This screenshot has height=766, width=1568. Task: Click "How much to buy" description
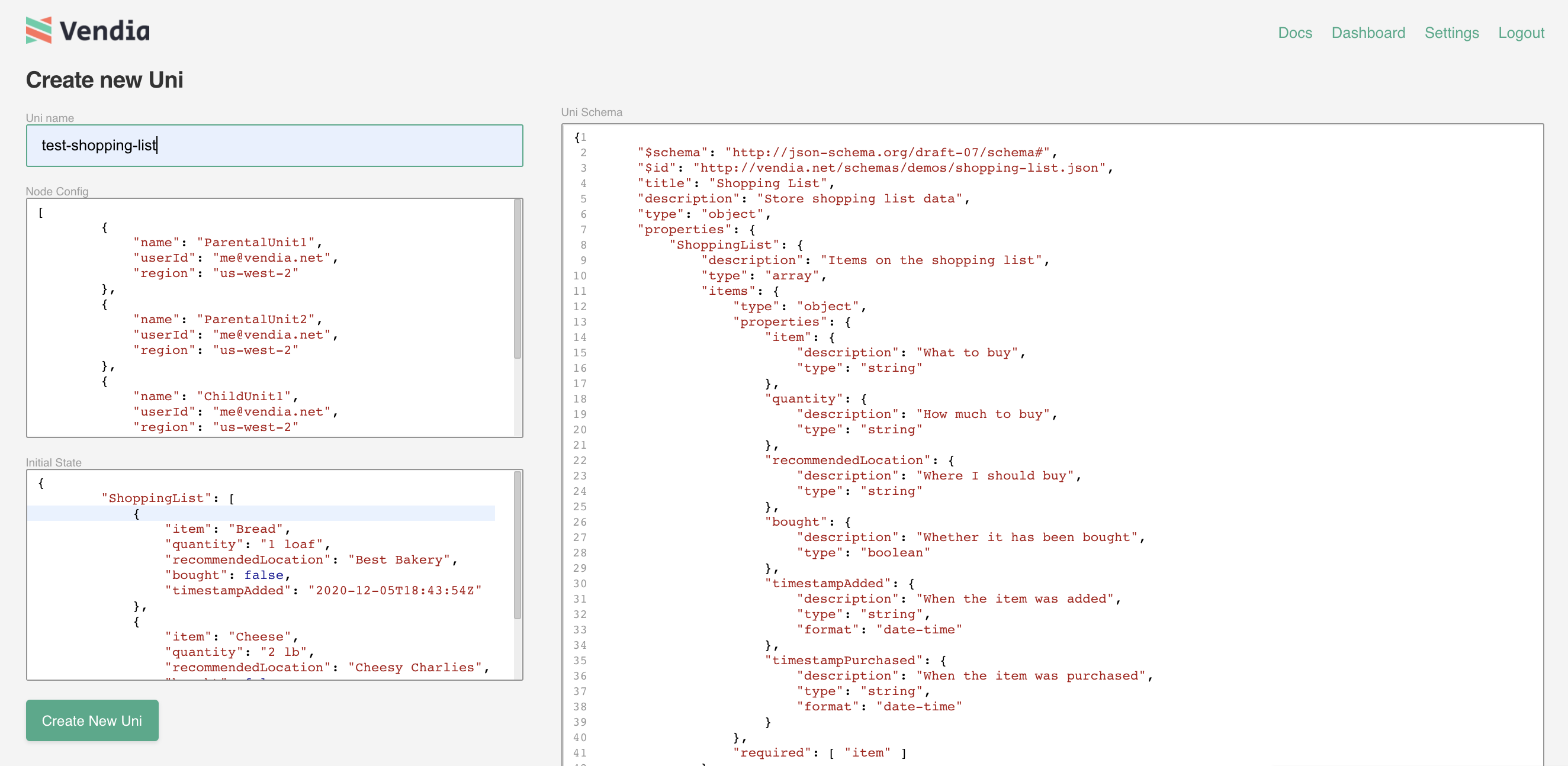pyautogui.click(x=982, y=414)
